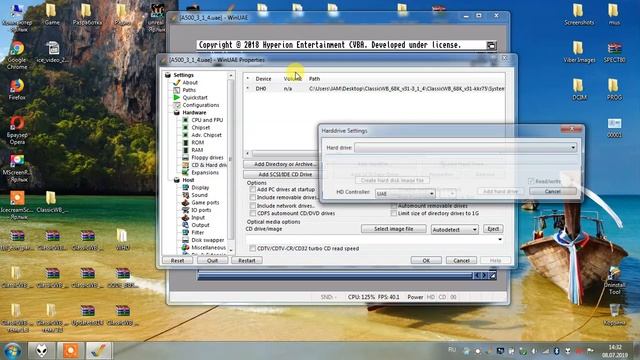Collapse Hardware tree section
Screen dimensions: 640x360
[177, 113]
